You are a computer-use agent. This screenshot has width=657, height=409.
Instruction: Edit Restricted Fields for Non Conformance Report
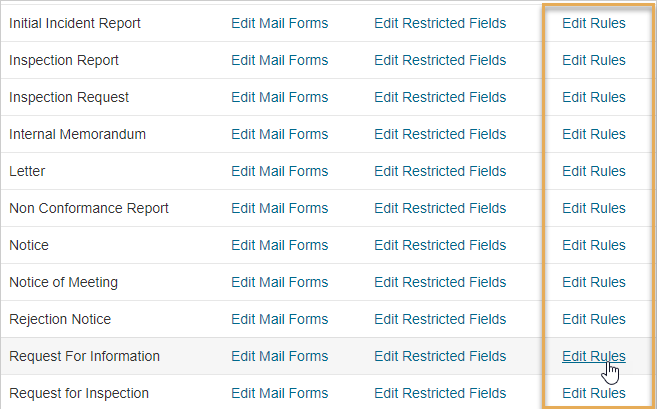(440, 208)
